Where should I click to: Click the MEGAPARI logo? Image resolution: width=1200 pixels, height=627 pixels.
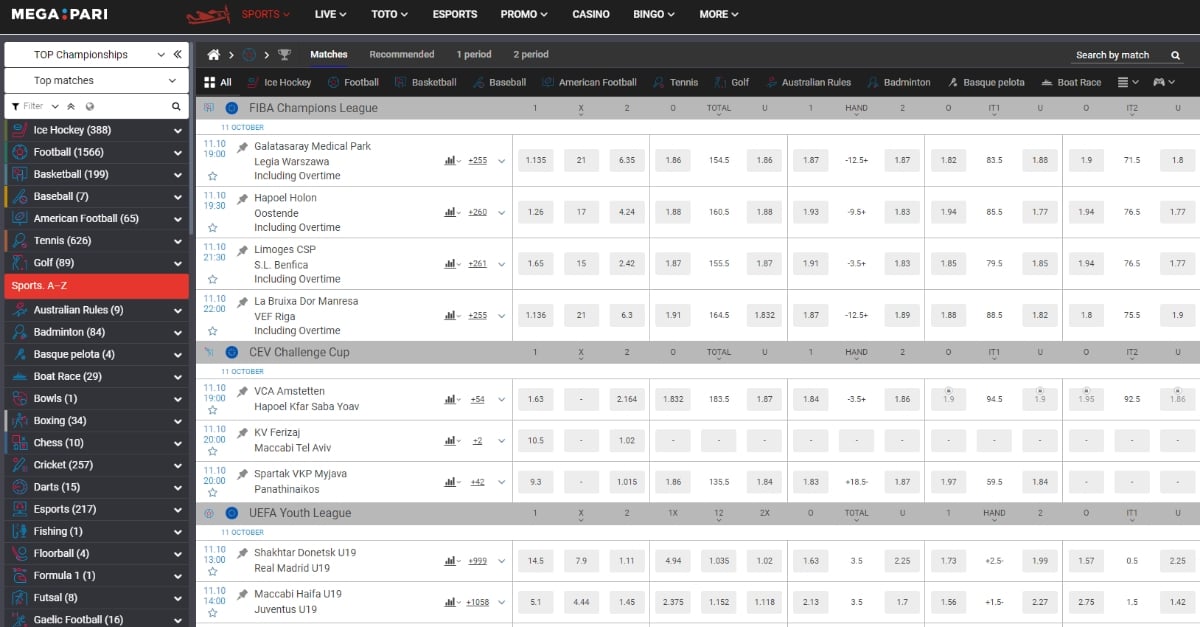click(x=60, y=15)
